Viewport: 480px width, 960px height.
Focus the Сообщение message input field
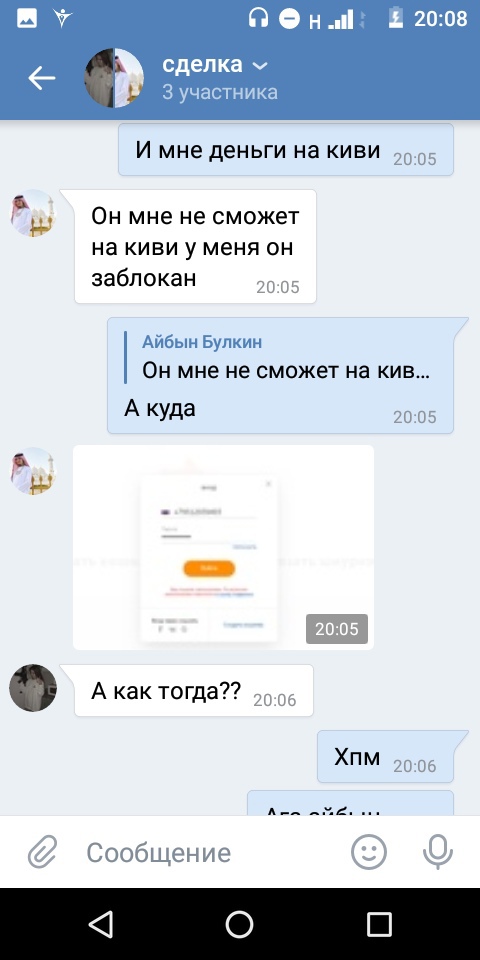(x=208, y=852)
